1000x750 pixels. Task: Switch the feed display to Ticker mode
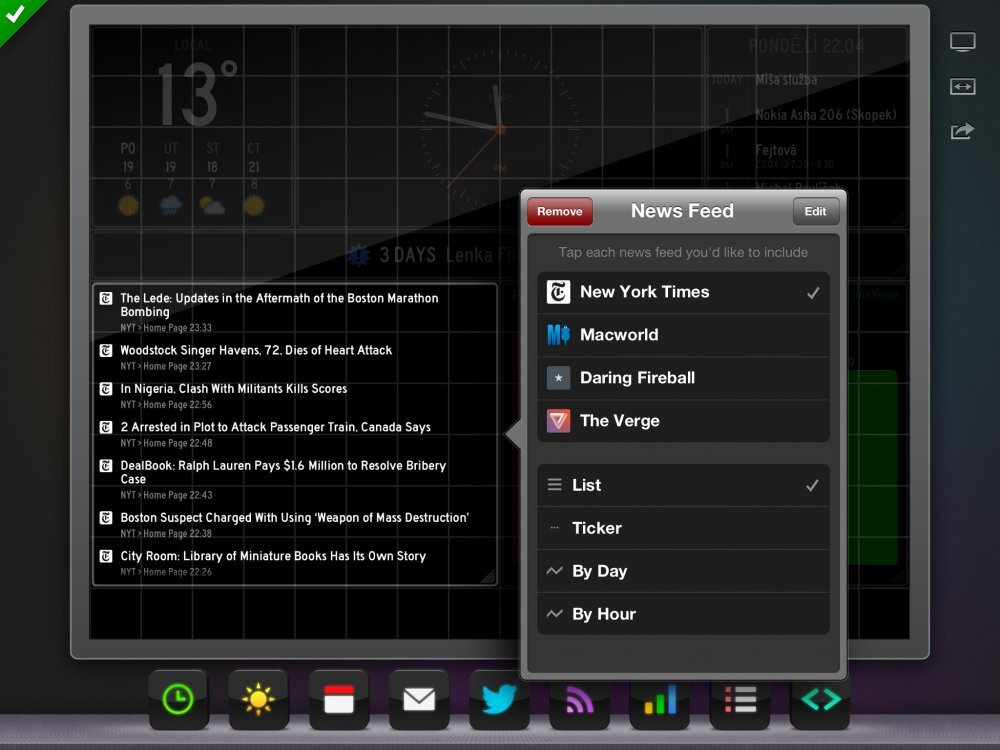click(683, 528)
